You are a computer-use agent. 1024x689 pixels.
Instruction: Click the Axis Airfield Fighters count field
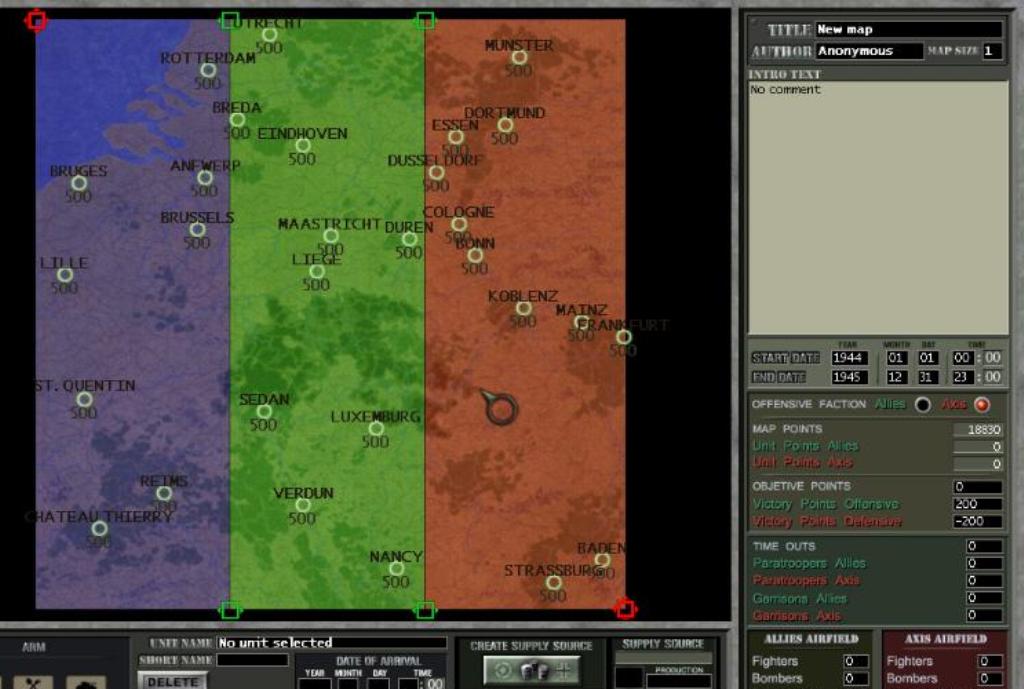[990, 661]
